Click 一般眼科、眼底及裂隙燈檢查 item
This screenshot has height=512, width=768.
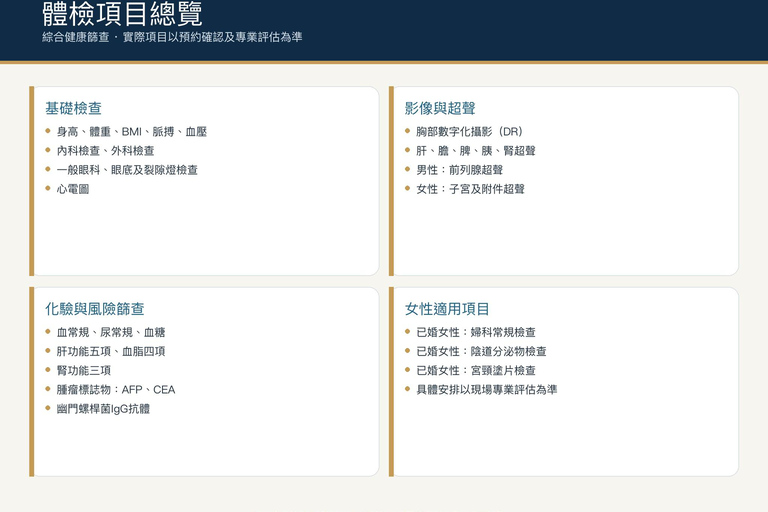[127, 170]
